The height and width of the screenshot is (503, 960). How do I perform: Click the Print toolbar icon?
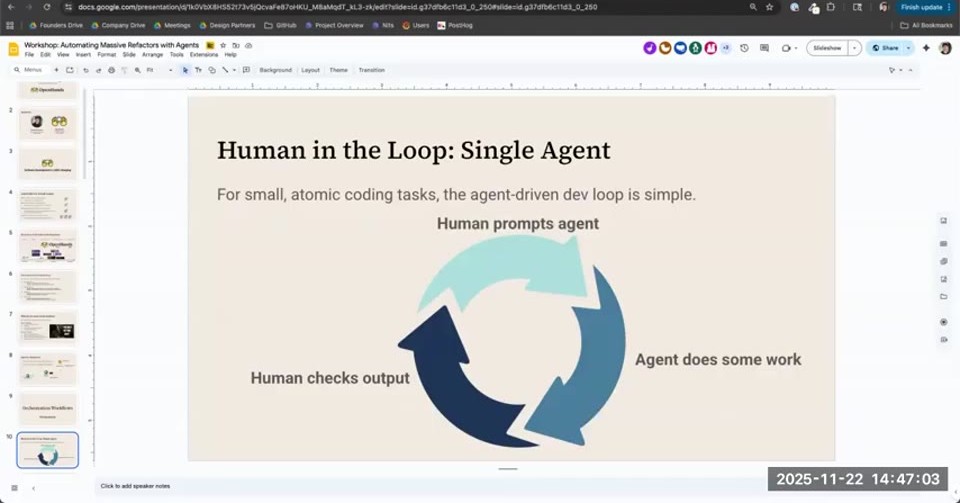click(111, 70)
